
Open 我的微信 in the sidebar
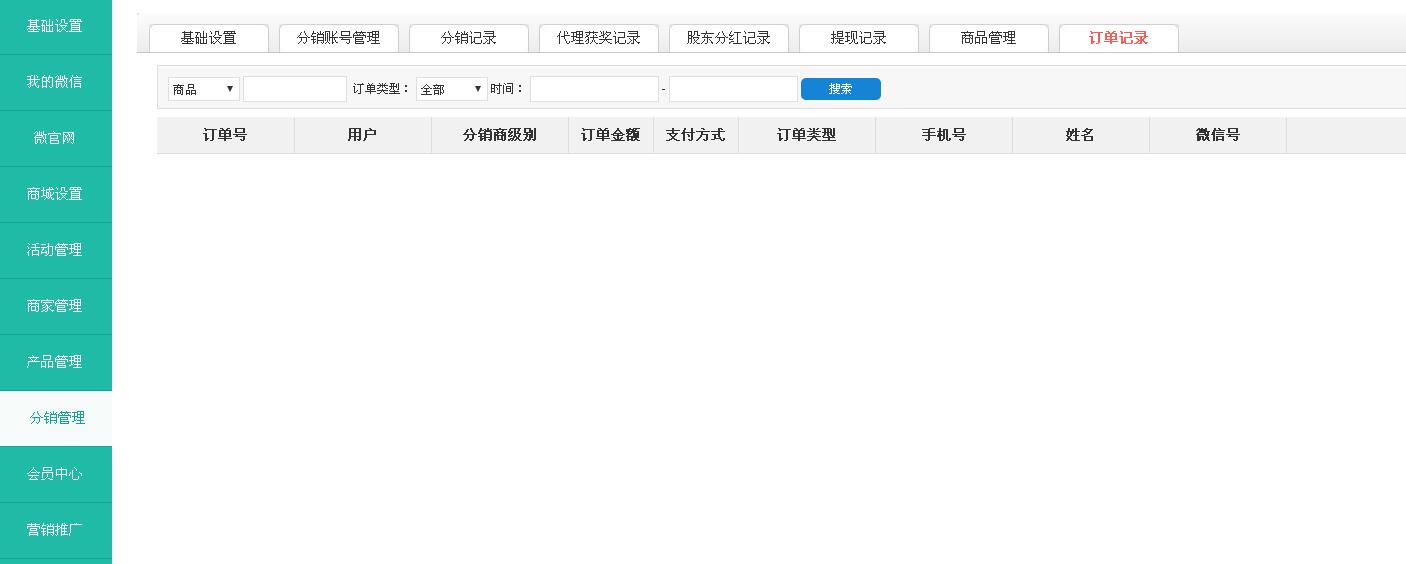[55, 82]
